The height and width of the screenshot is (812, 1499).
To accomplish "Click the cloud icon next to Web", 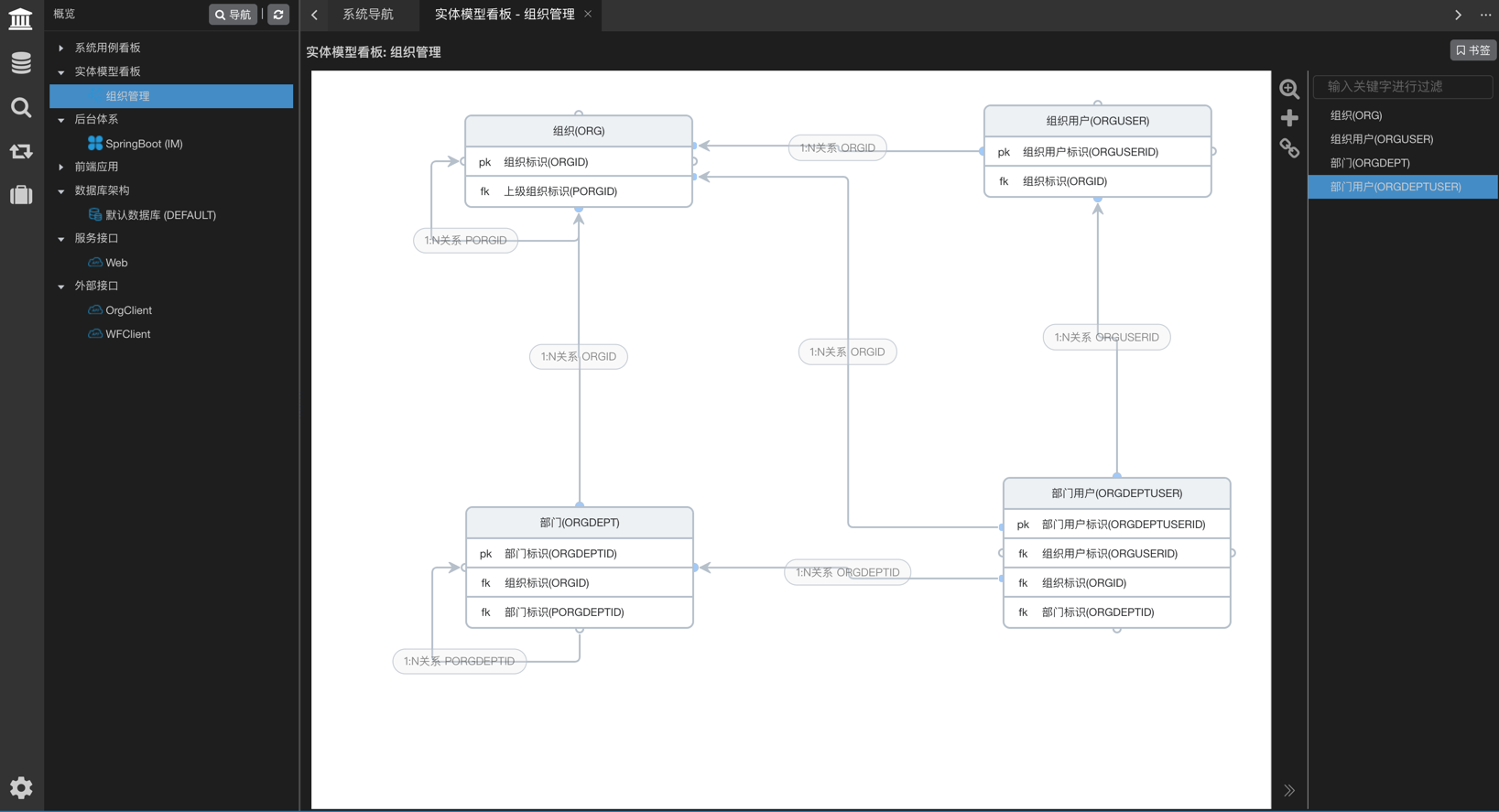I will coord(94,262).
